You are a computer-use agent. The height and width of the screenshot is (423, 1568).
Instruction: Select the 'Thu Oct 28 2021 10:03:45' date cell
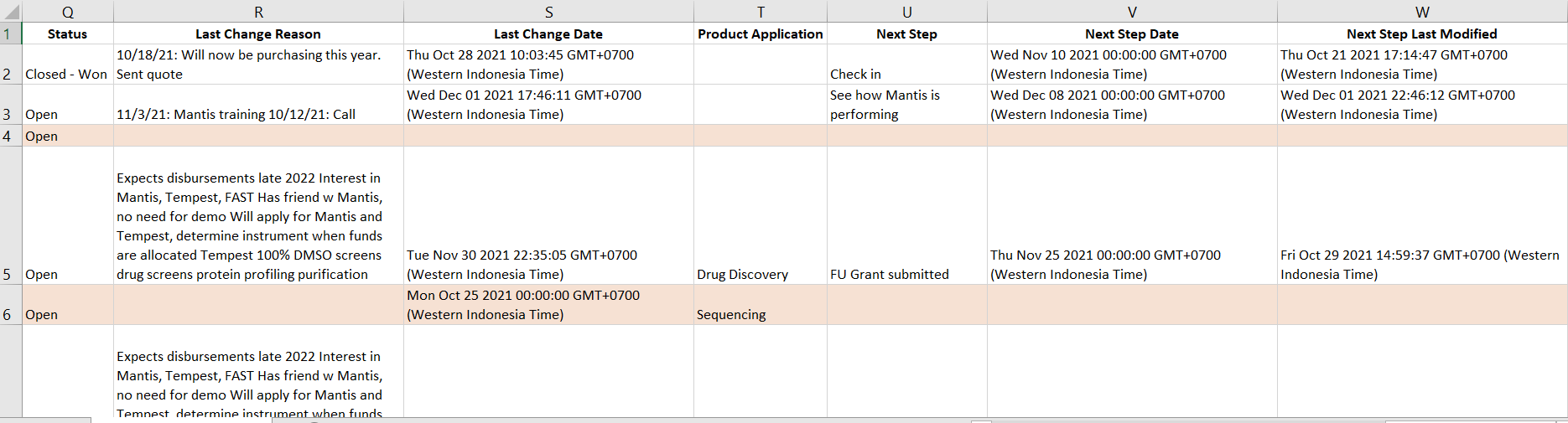coord(548,64)
